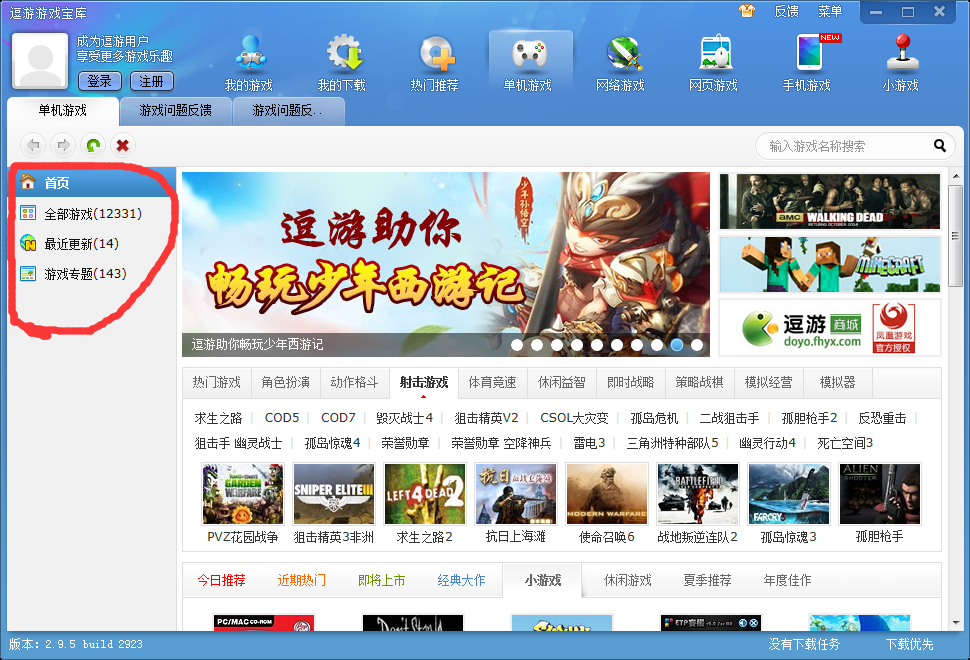The image size is (970, 660).
Task: Select the first carousel dot
Action: [x=517, y=345]
